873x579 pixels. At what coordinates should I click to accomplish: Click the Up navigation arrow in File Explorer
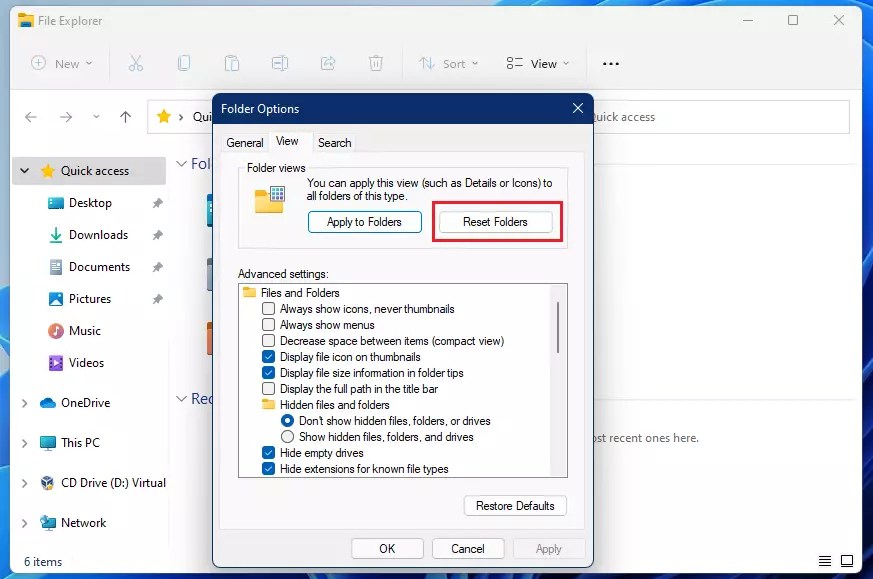tap(125, 116)
